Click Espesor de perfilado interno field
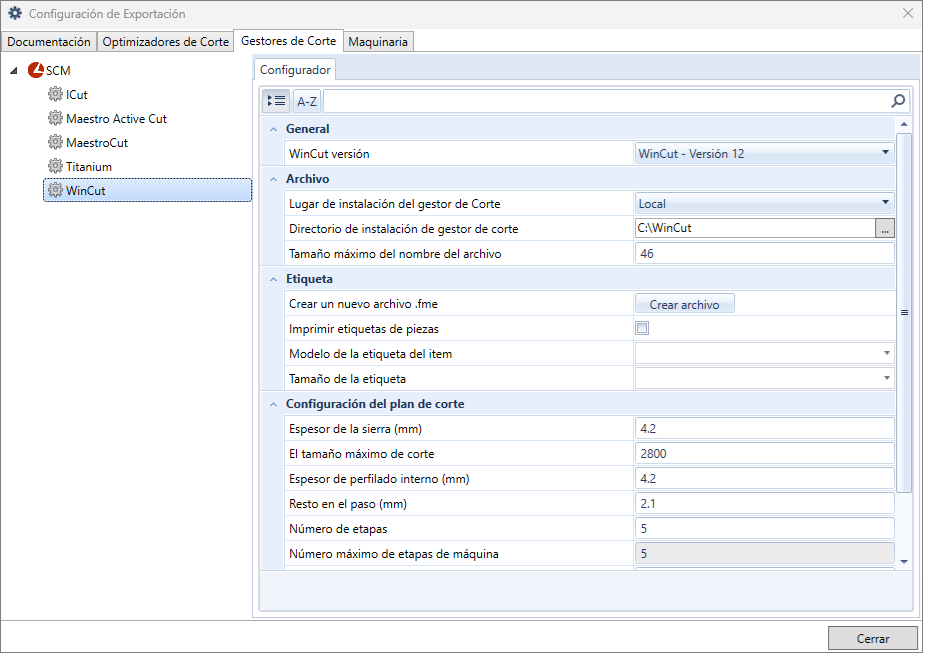This screenshot has height=656, width=931. pyautogui.click(x=765, y=478)
